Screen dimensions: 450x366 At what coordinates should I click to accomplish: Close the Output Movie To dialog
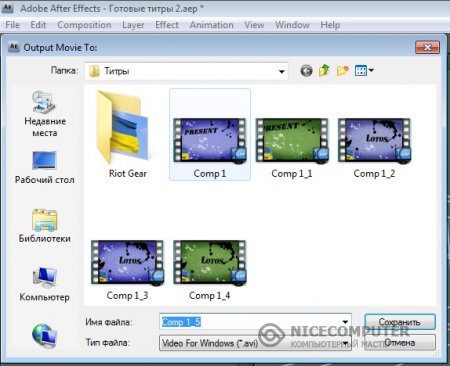coord(427,47)
